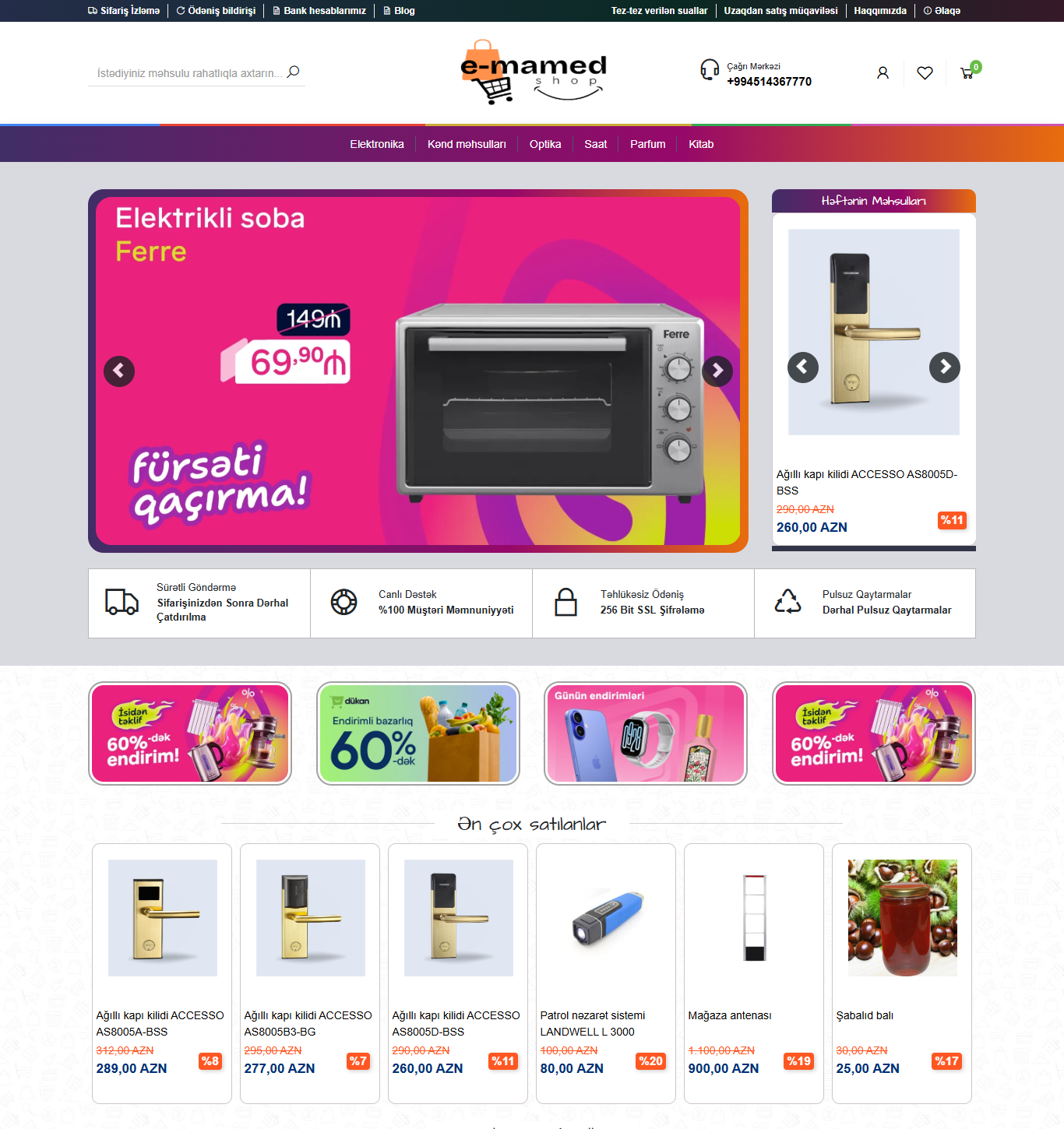Go to previous weekly product

803,367
